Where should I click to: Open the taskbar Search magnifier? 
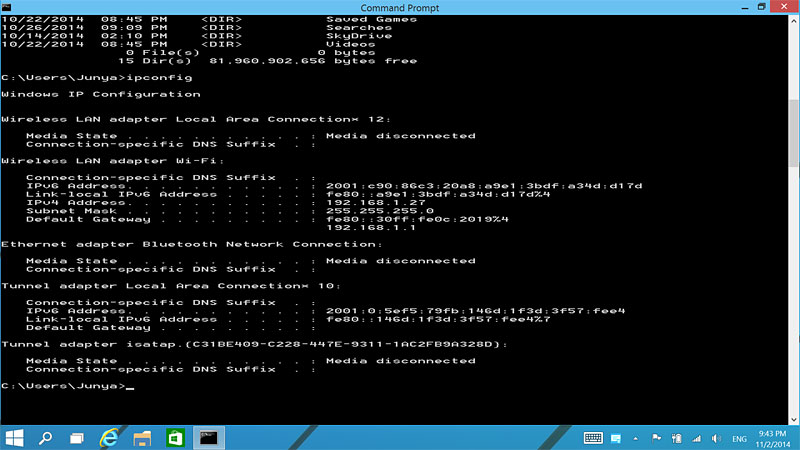point(45,438)
